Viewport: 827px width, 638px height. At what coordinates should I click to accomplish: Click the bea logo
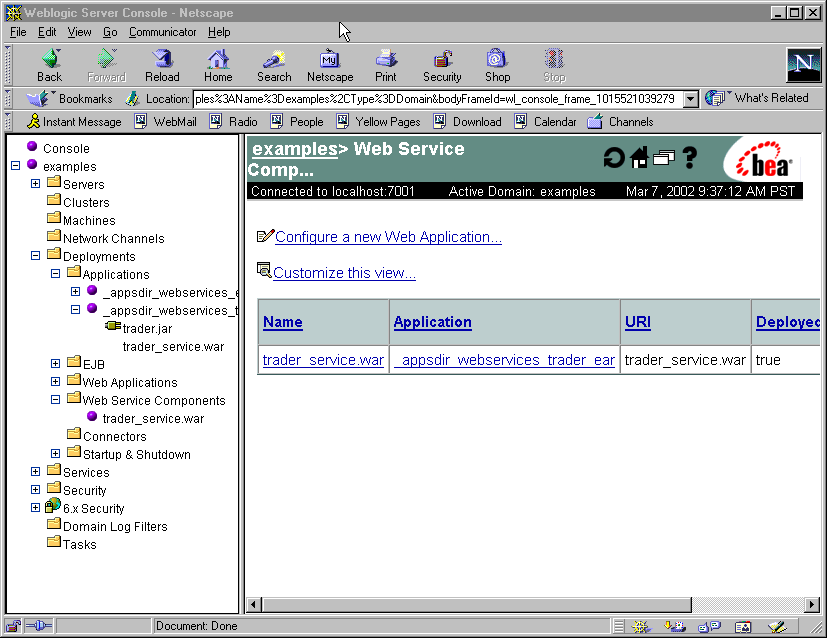[763, 160]
